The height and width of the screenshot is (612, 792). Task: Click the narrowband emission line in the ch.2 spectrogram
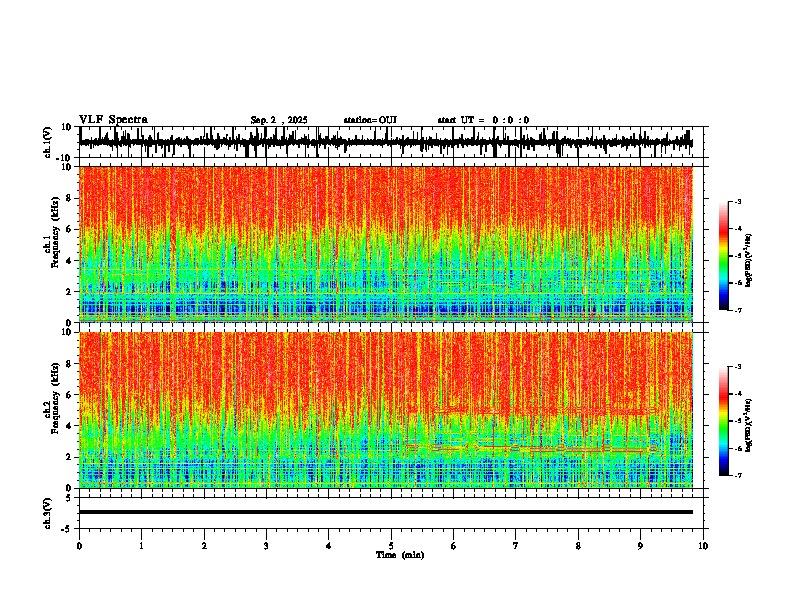coord(530,448)
